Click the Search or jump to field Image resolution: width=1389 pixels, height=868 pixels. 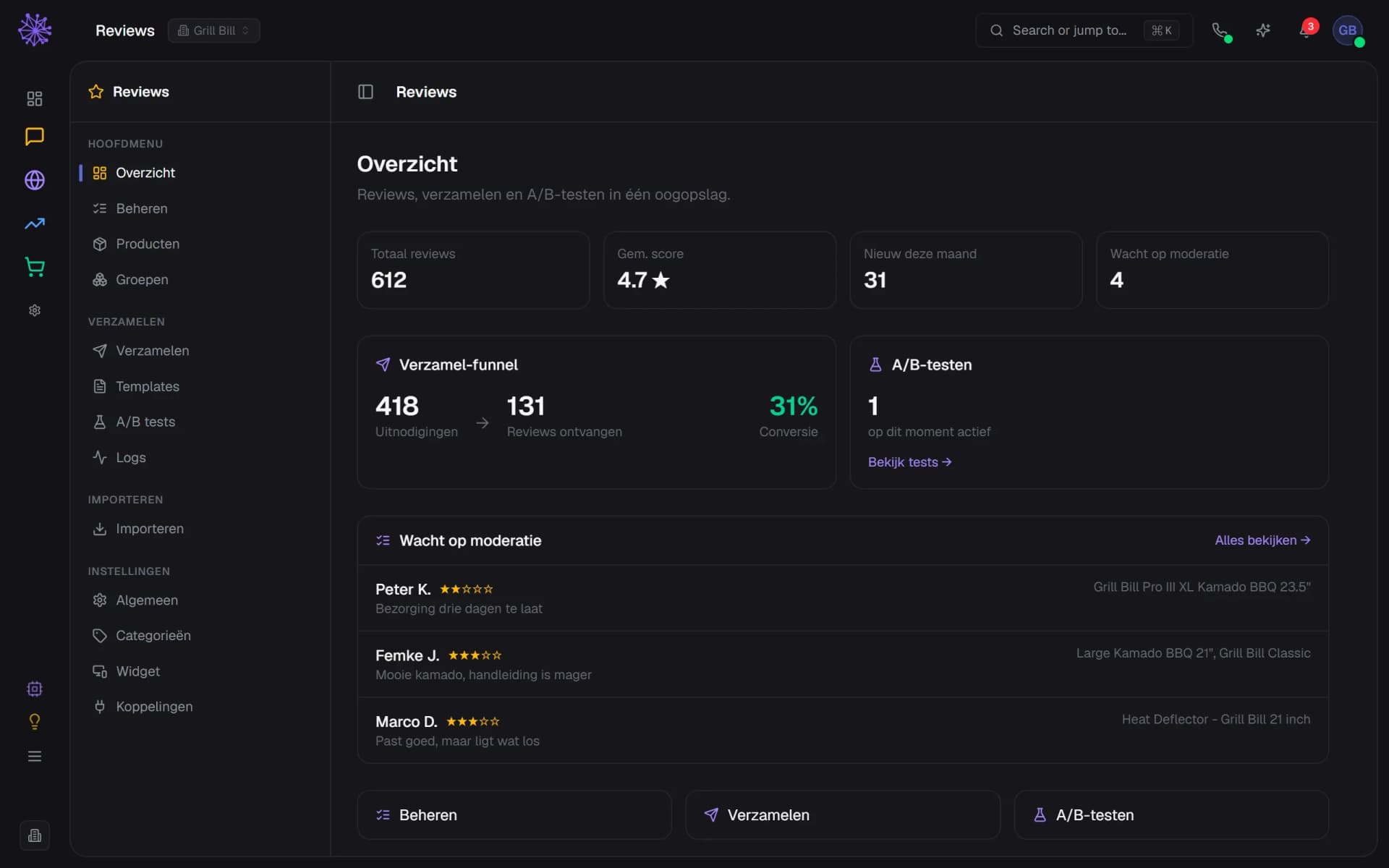pos(1083,30)
